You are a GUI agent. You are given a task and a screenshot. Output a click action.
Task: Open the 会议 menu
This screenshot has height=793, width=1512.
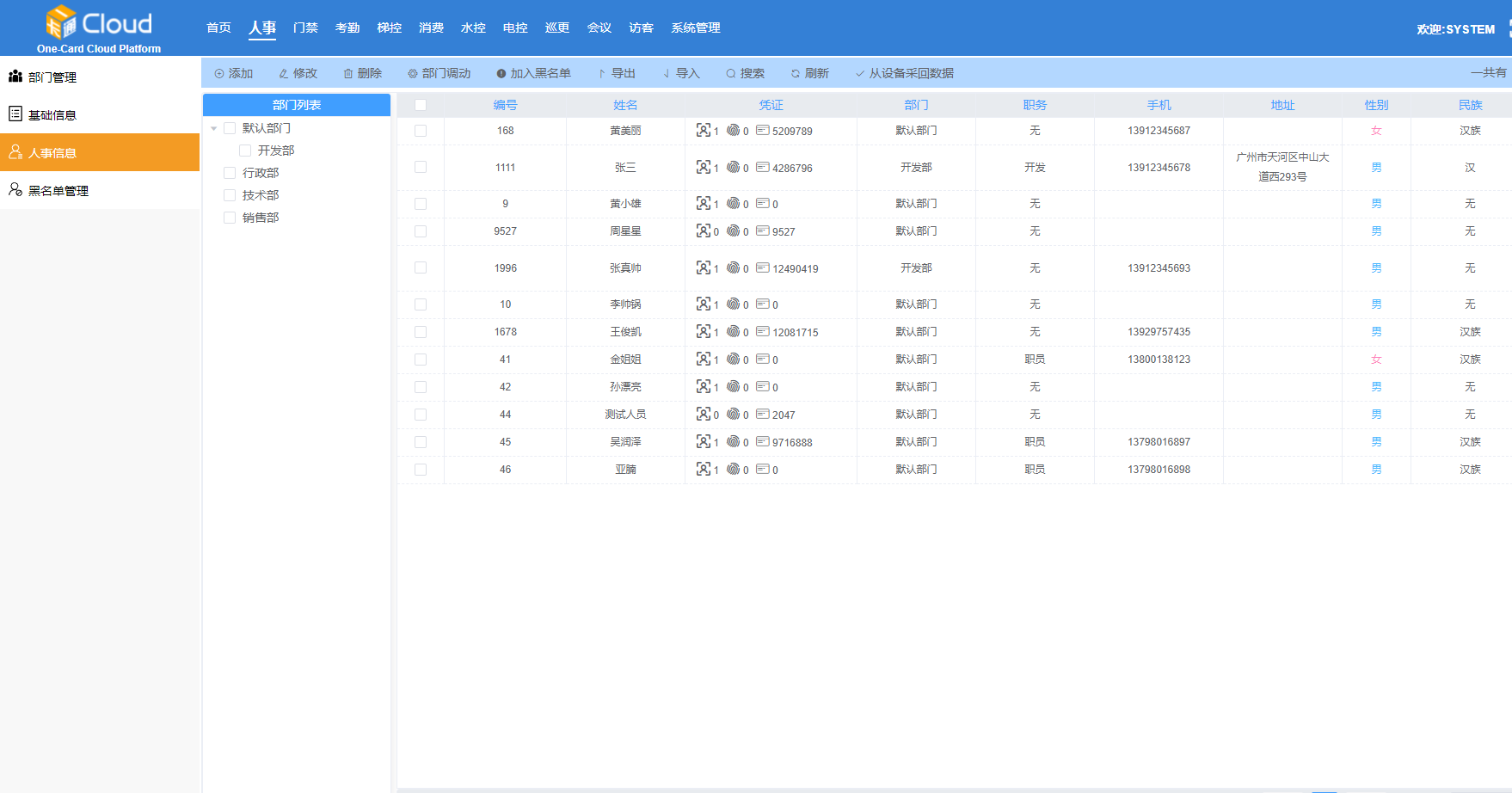(x=599, y=28)
